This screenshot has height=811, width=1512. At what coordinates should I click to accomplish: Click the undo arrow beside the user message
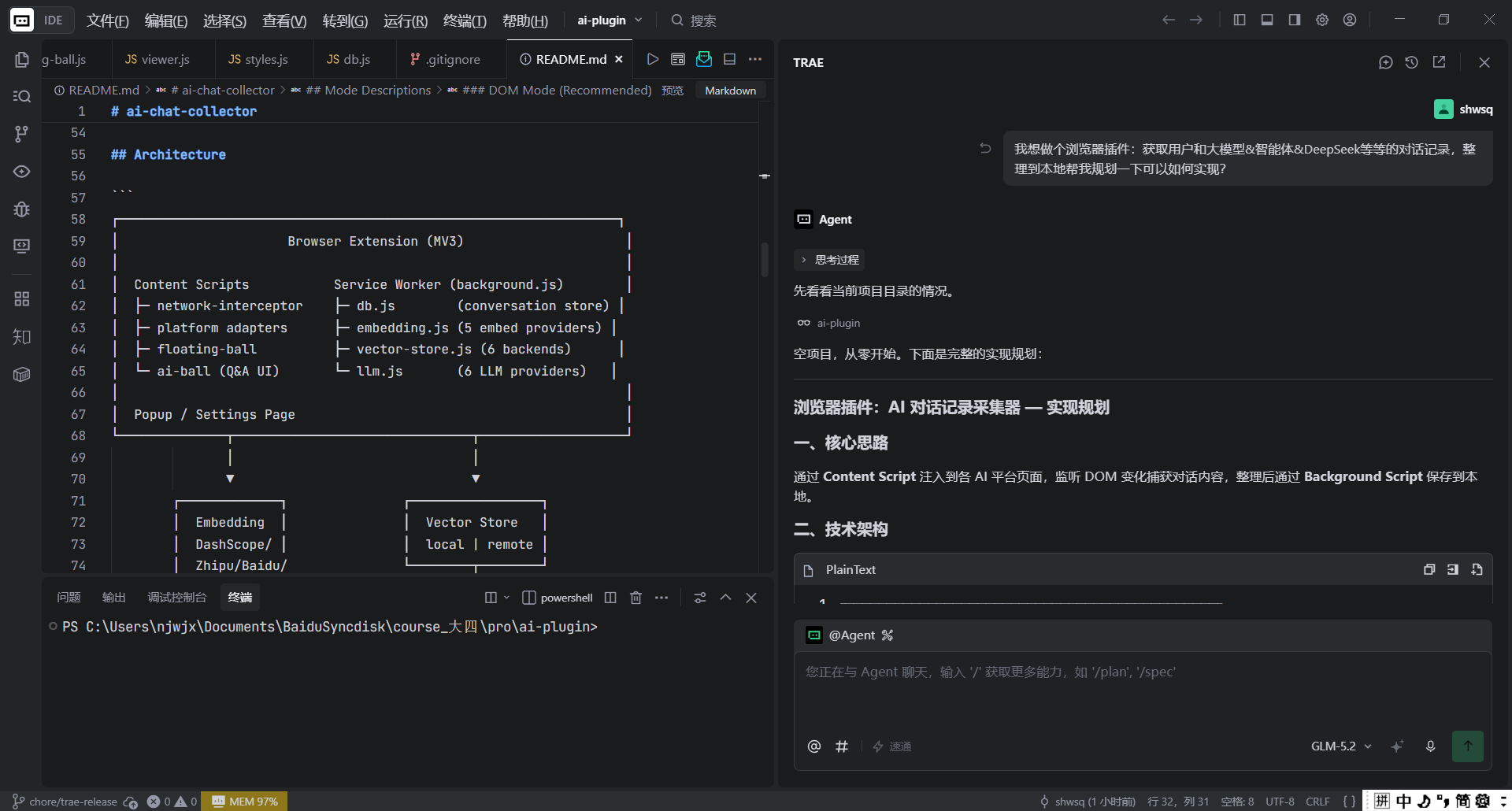point(985,148)
